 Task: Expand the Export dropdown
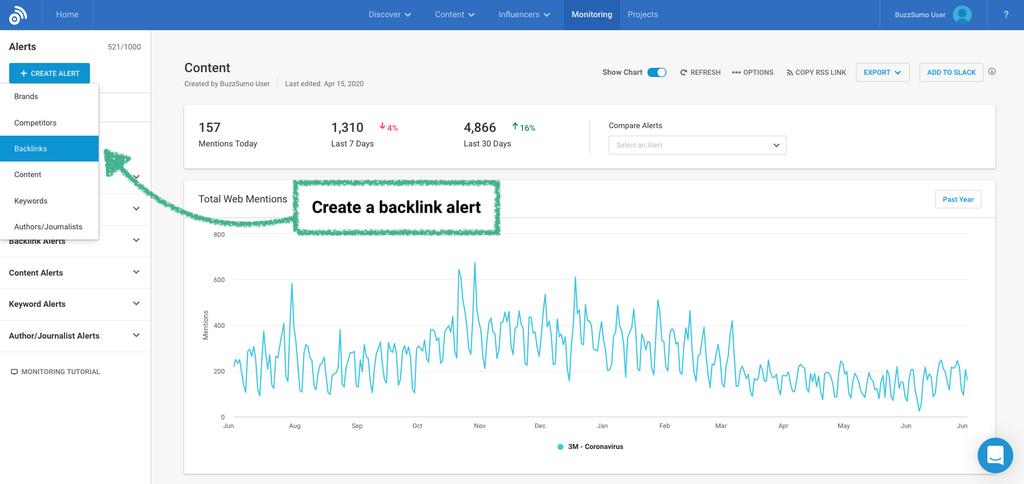[883, 72]
